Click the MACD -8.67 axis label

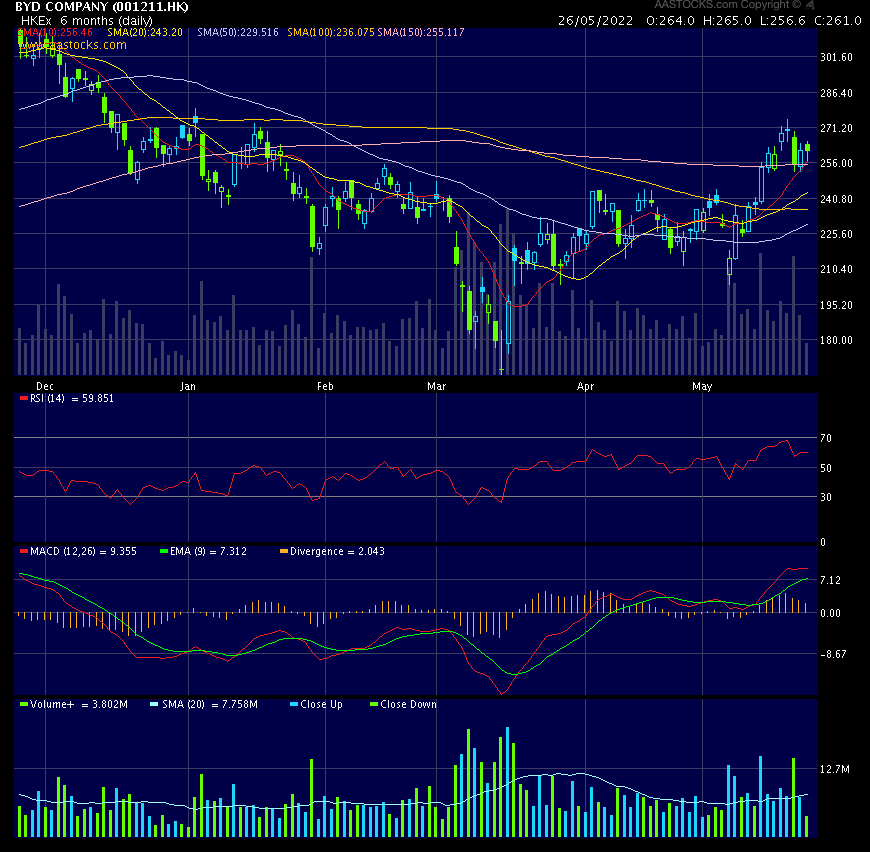point(833,654)
